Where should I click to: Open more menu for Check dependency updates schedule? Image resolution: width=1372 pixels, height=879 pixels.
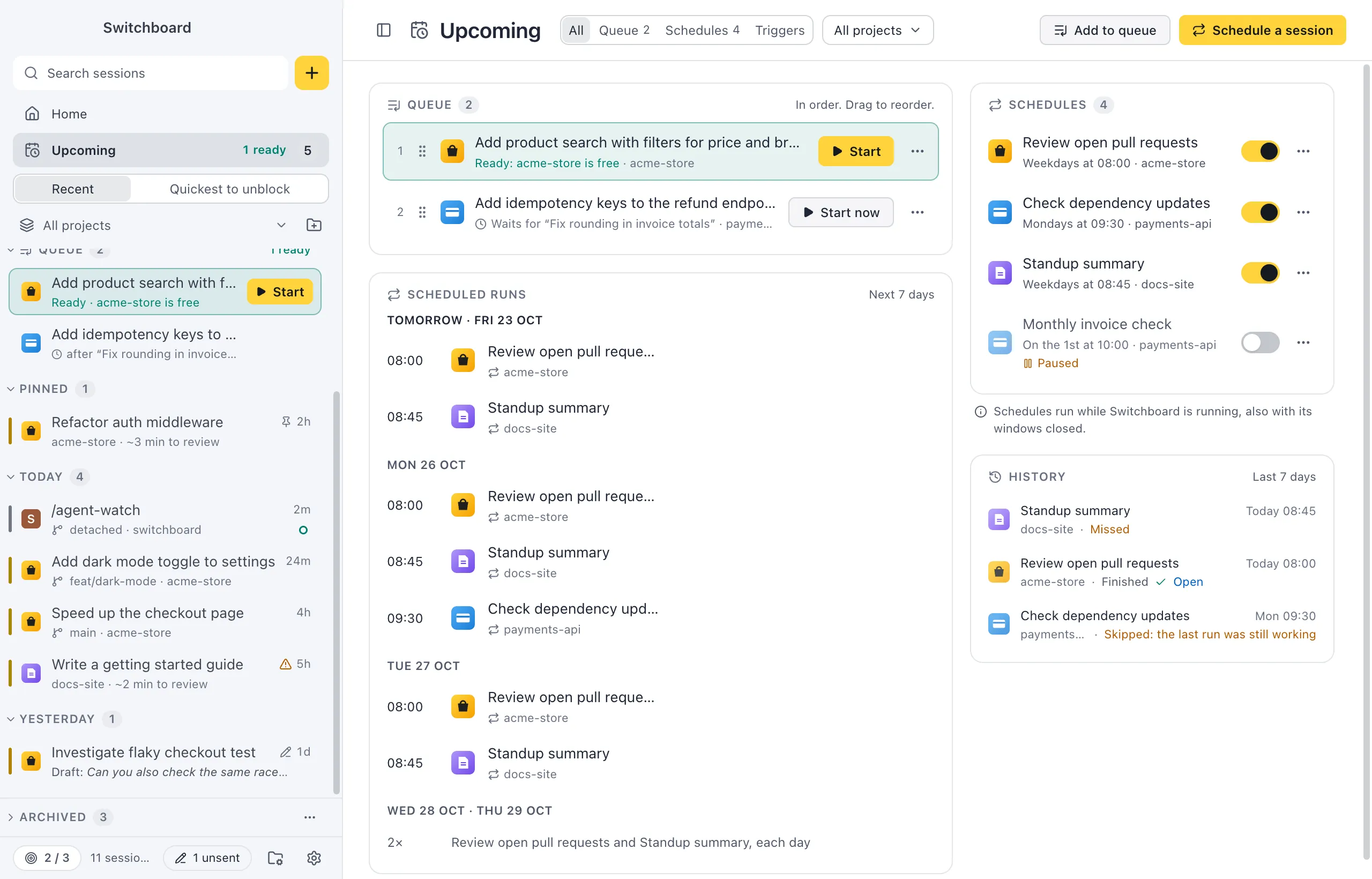pyautogui.click(x=1303, y=212)
